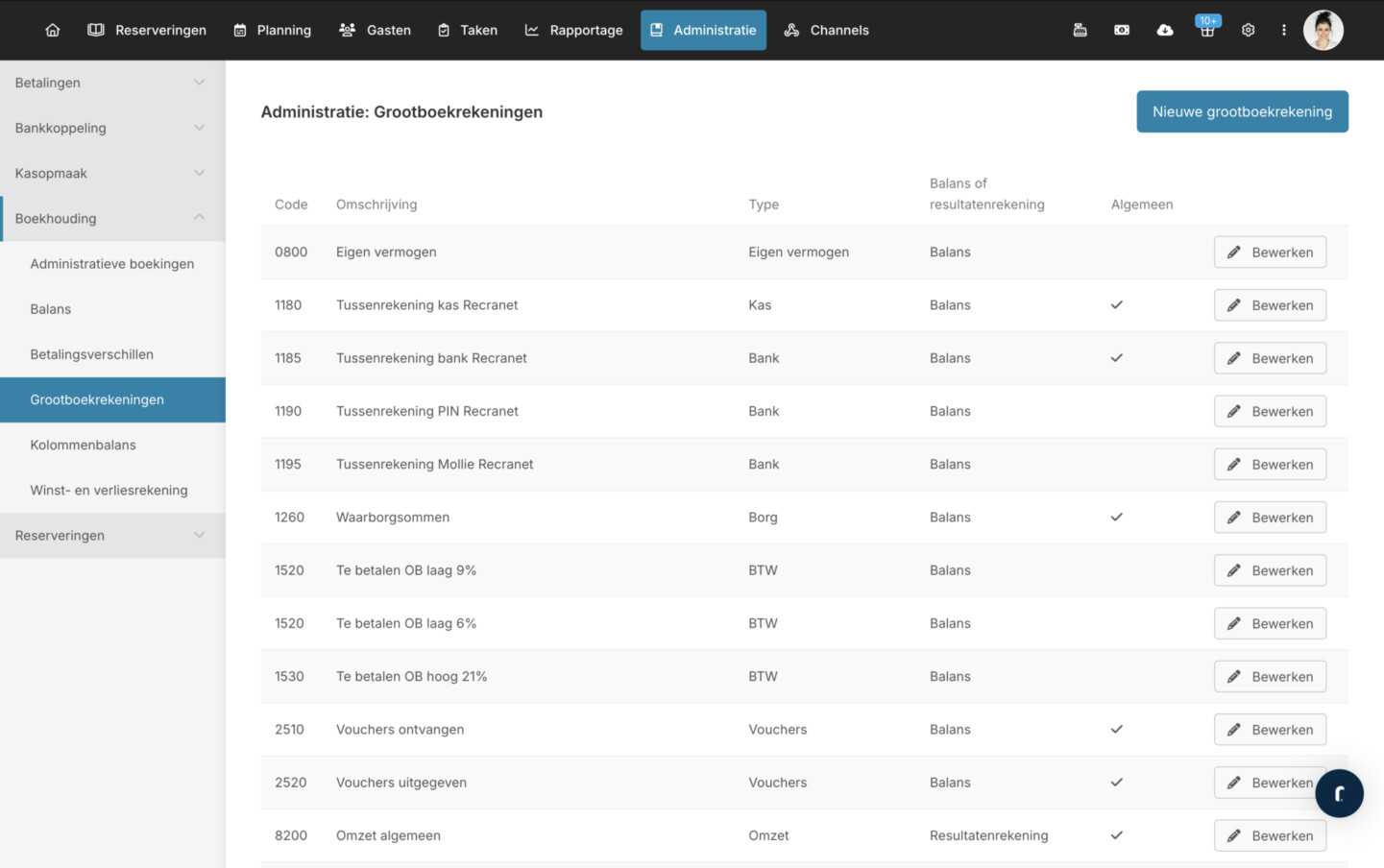Viewport: 1384px width, 868px height.
Task: Open settings via the gear icon
Action: [1248, 30]
